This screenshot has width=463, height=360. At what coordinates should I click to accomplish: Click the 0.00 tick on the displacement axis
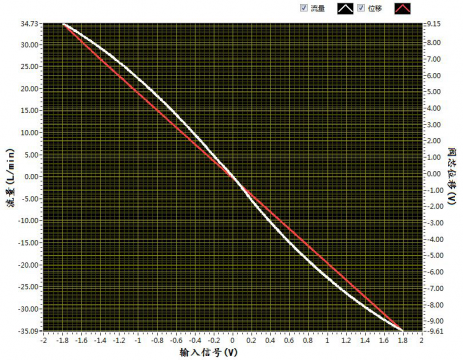[x=434, y=174]
